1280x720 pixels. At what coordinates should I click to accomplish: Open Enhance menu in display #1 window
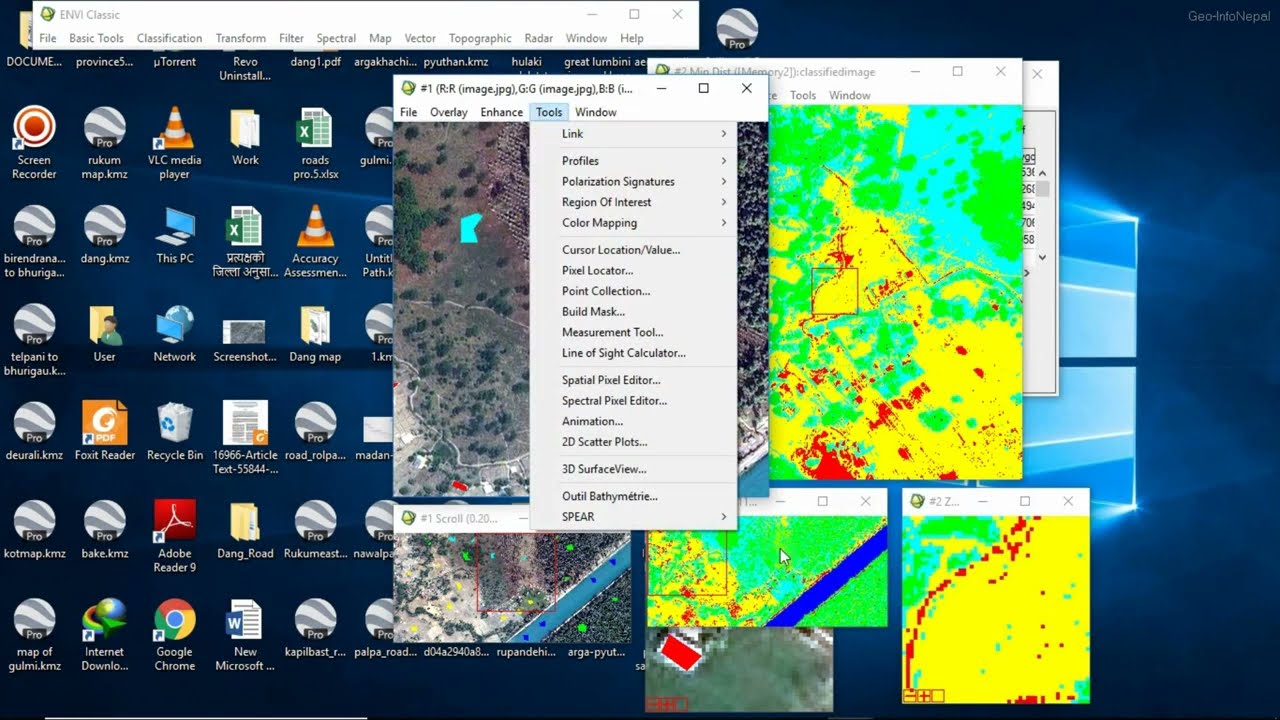tap(501, 112)
